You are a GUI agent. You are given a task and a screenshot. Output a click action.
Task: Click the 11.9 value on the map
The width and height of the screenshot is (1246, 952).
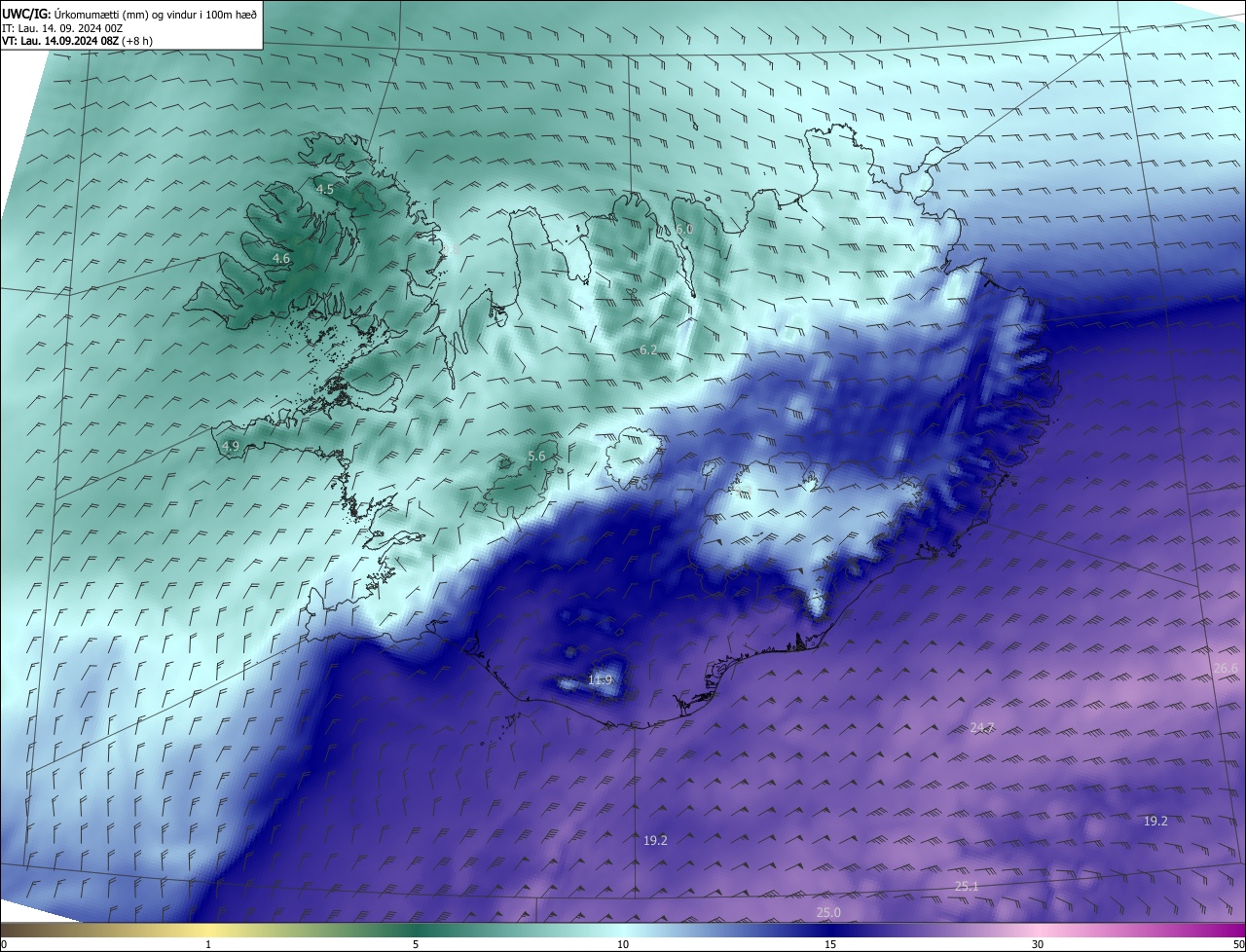(x=601, y=679)
